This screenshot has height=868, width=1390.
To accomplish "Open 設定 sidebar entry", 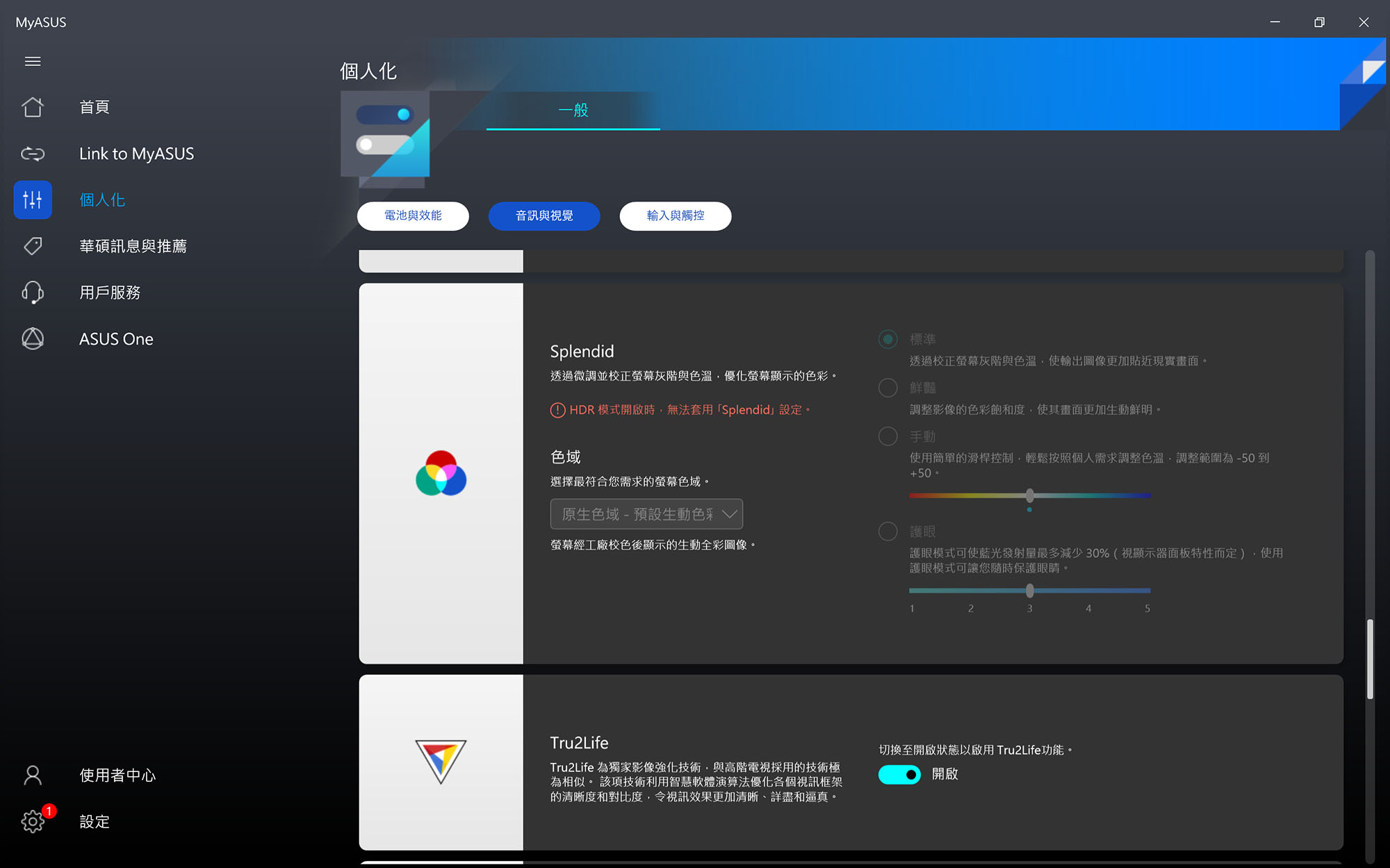I will pyautogui.click(x=95, y=821).
